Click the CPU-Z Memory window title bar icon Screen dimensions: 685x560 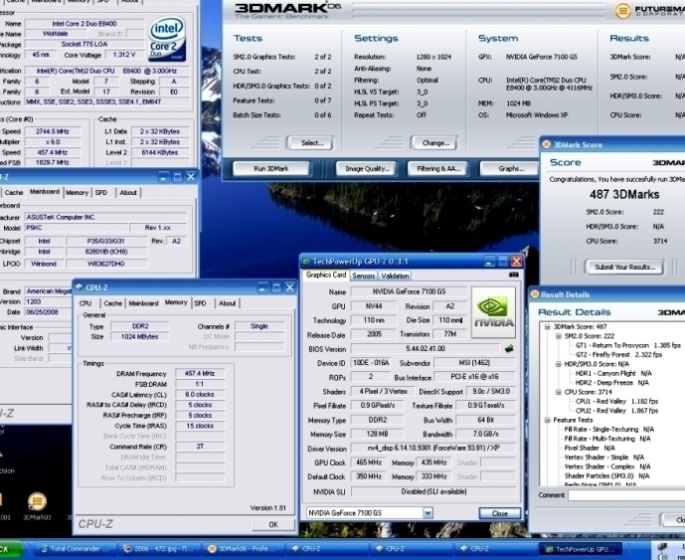80,287
